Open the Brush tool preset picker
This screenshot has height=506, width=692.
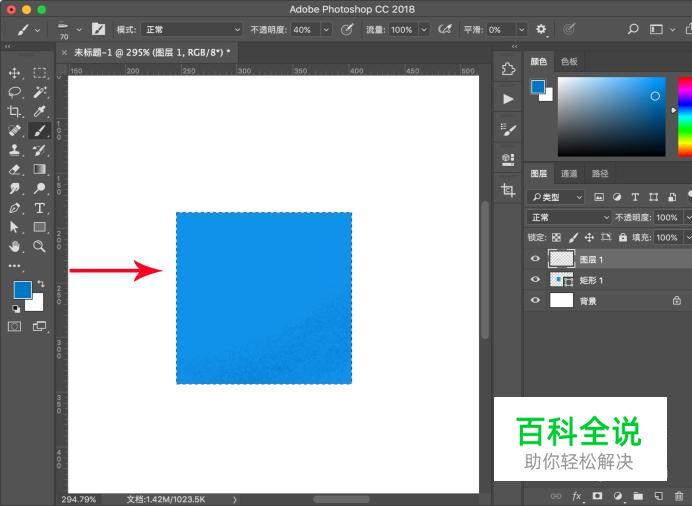point(29,30)
